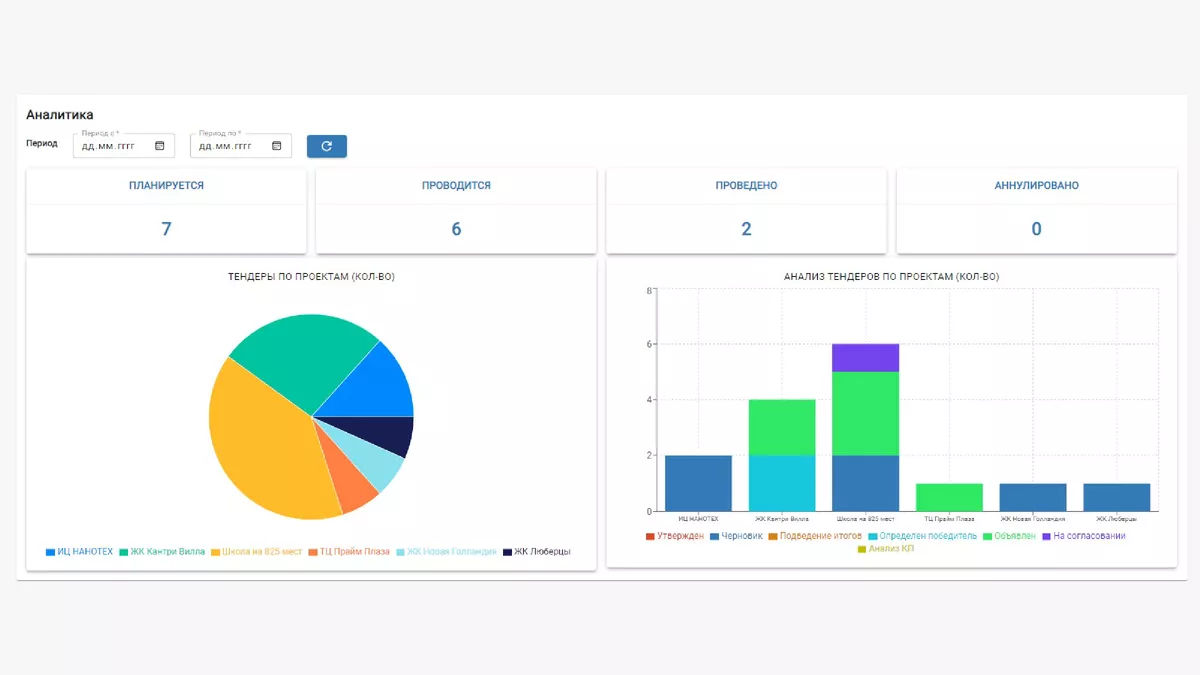Focus the 'Период с' date input
The image size is (1200, 675).
pyautogui.click(x=124, y=146)
